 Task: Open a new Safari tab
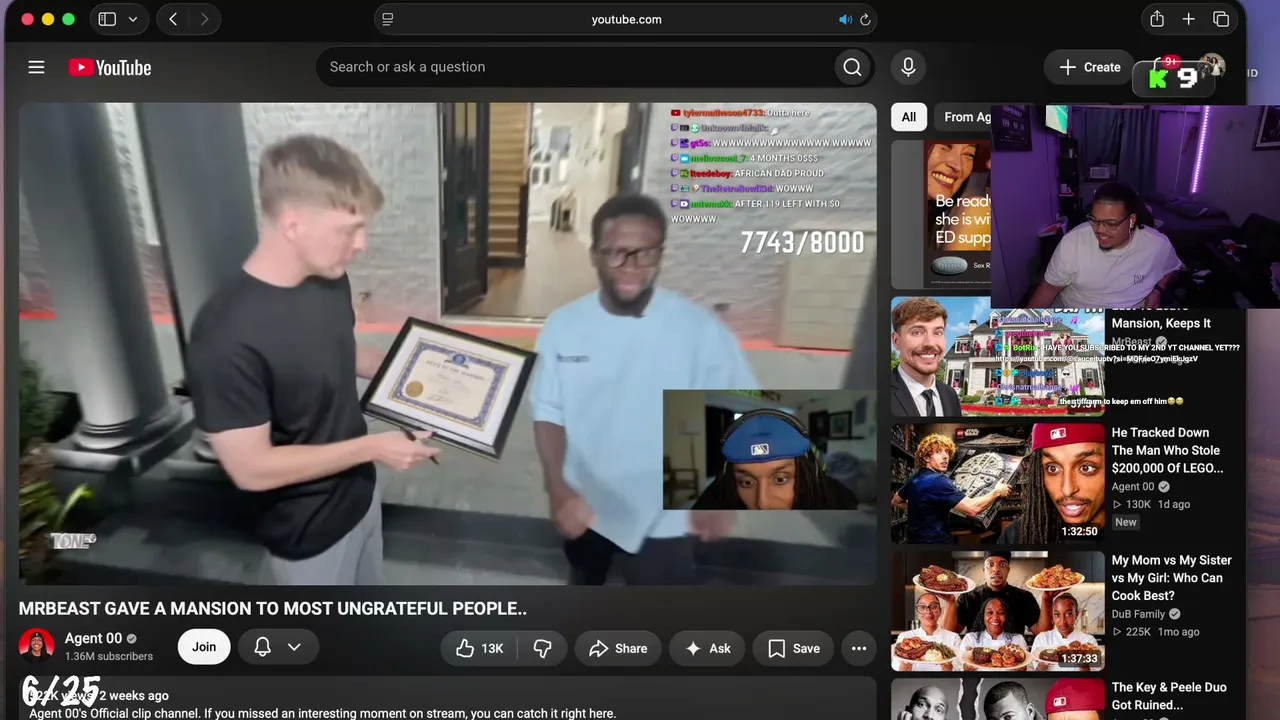click(1189, 19)
